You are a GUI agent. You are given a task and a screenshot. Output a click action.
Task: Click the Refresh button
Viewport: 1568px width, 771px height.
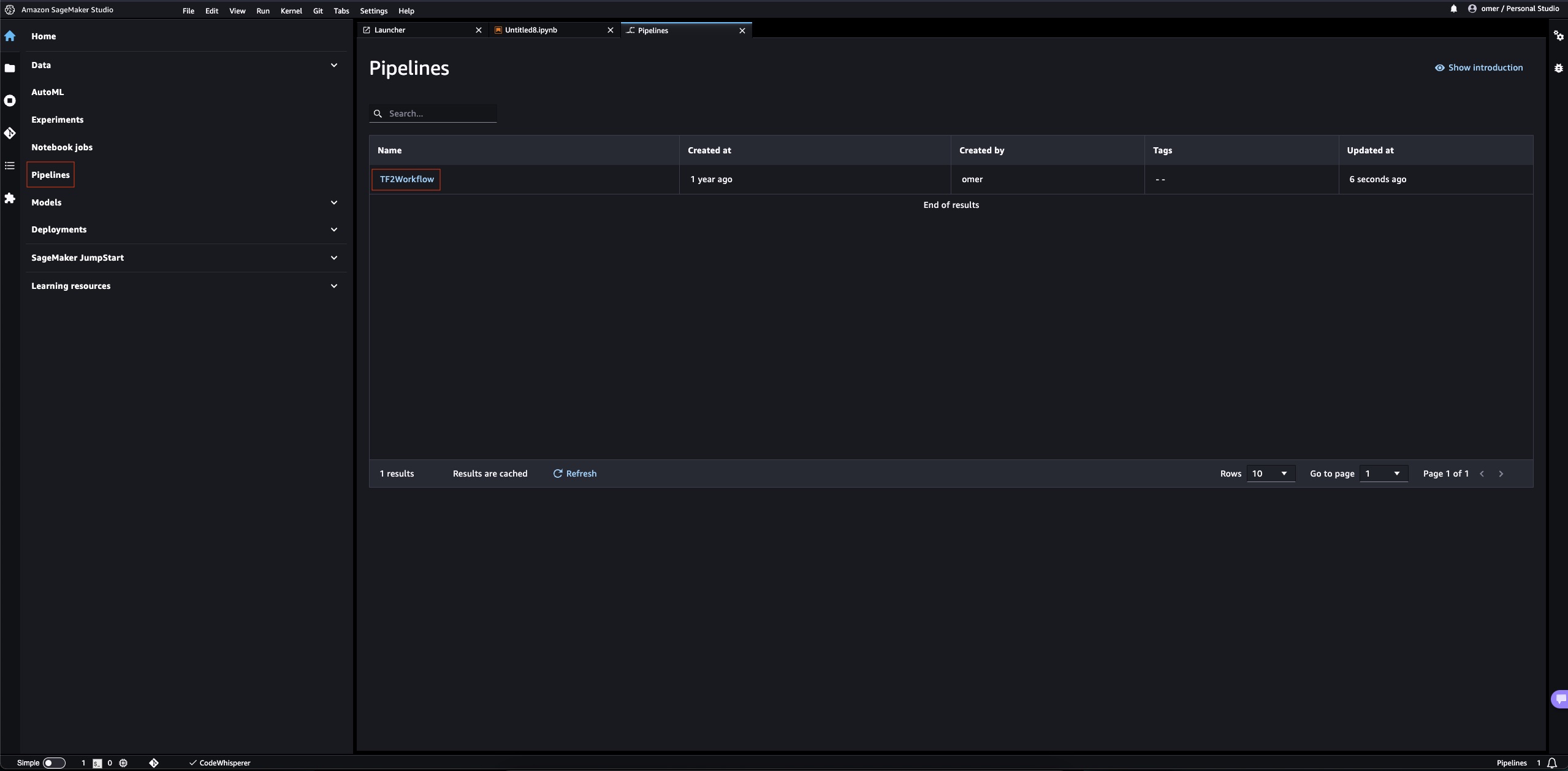[574, 474]
